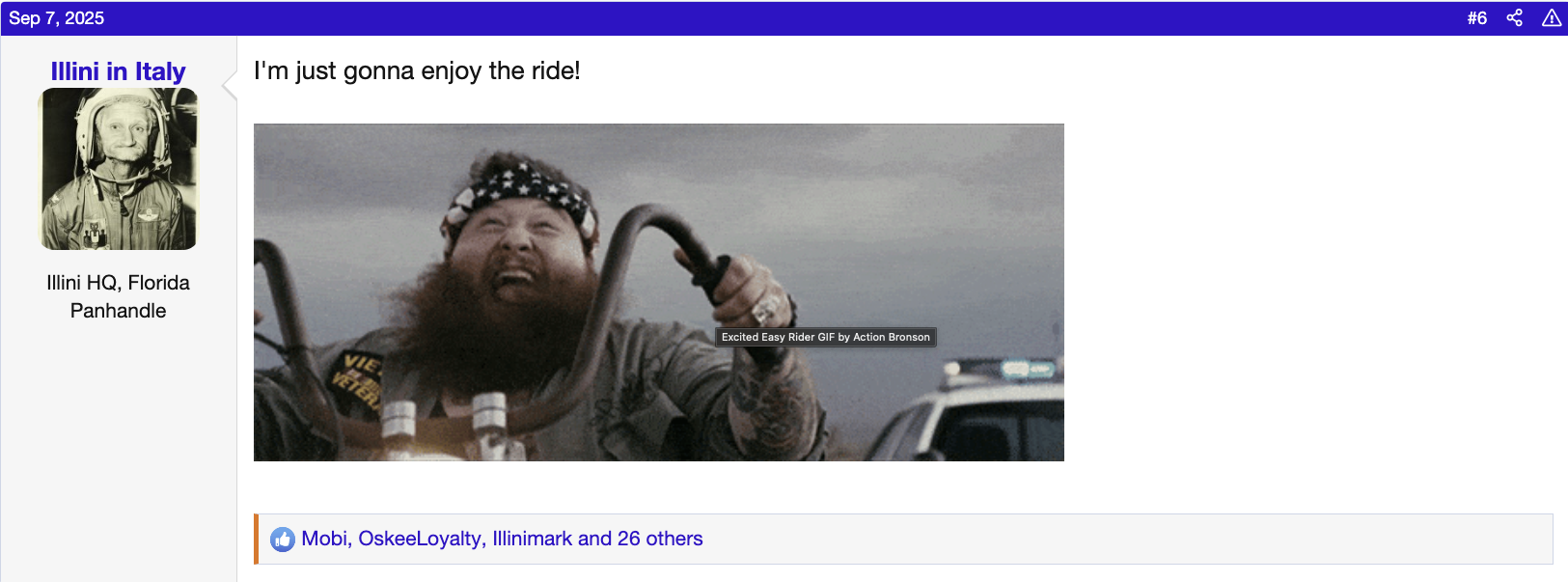Click the blue thumbs-up like icon
The image size is (1568, 582).
tap(282, 540)
